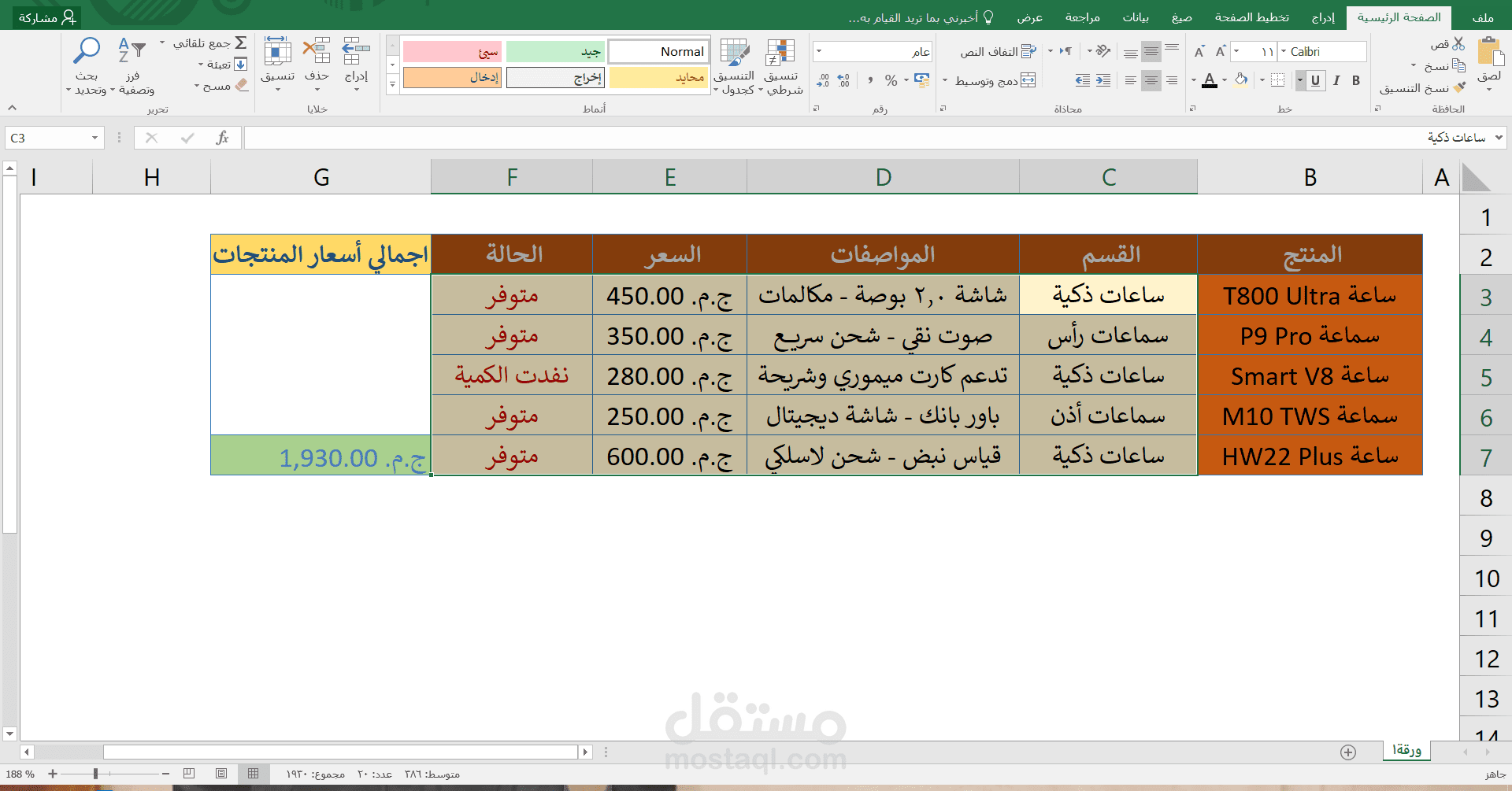The width and height of the screenshot is (1512, 791).
Task: Expand the cell styles gallery
Action: pyautogui.click(x=392, y=84)
